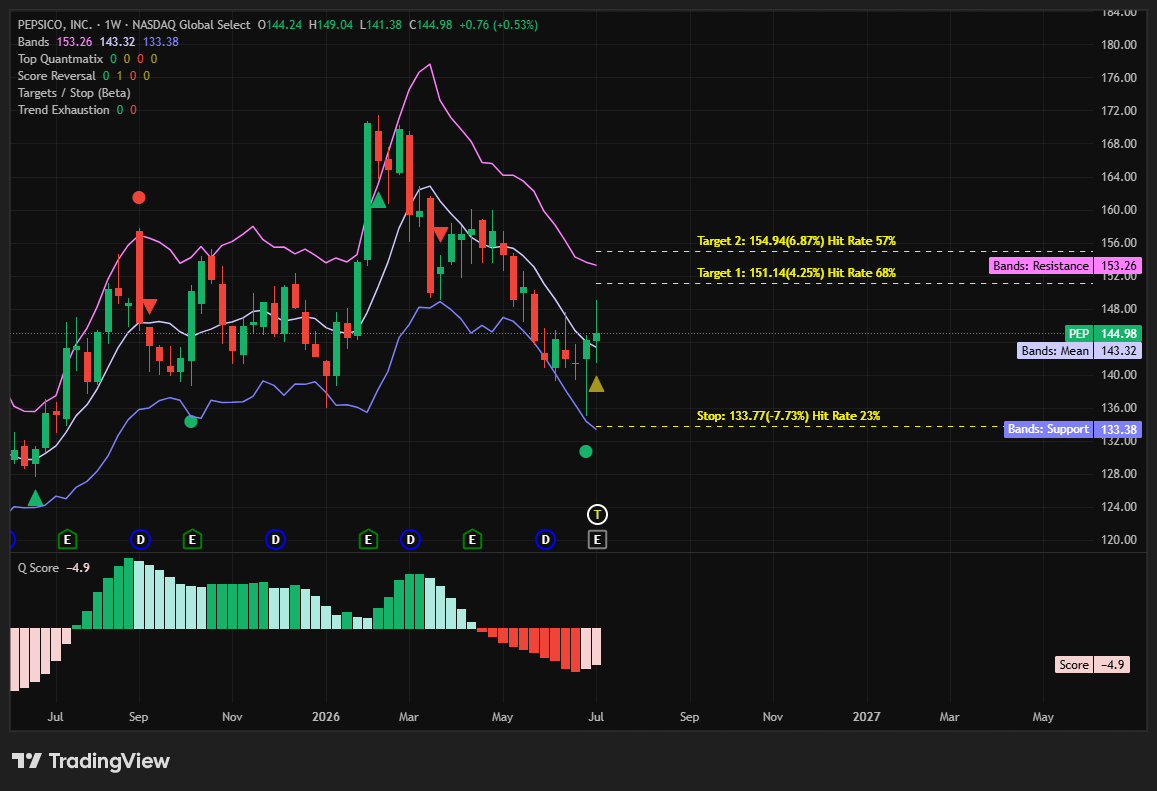Screen dimensions: 1157x791
Task: Click the 2027 label on time axis
Action: [x=866, y=716]
